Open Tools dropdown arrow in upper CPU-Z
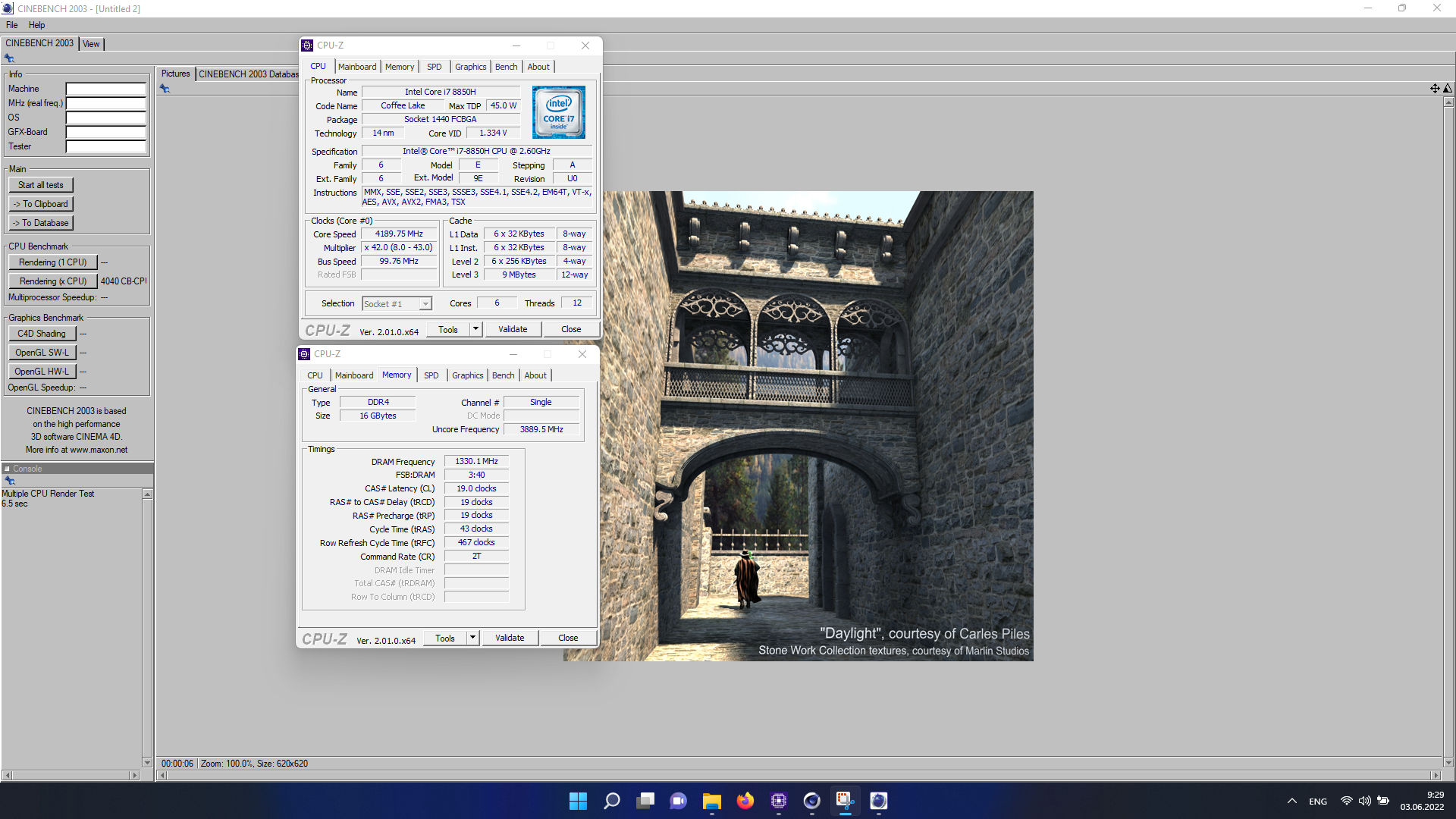The image size is (1456, 819). coord(475,329)
